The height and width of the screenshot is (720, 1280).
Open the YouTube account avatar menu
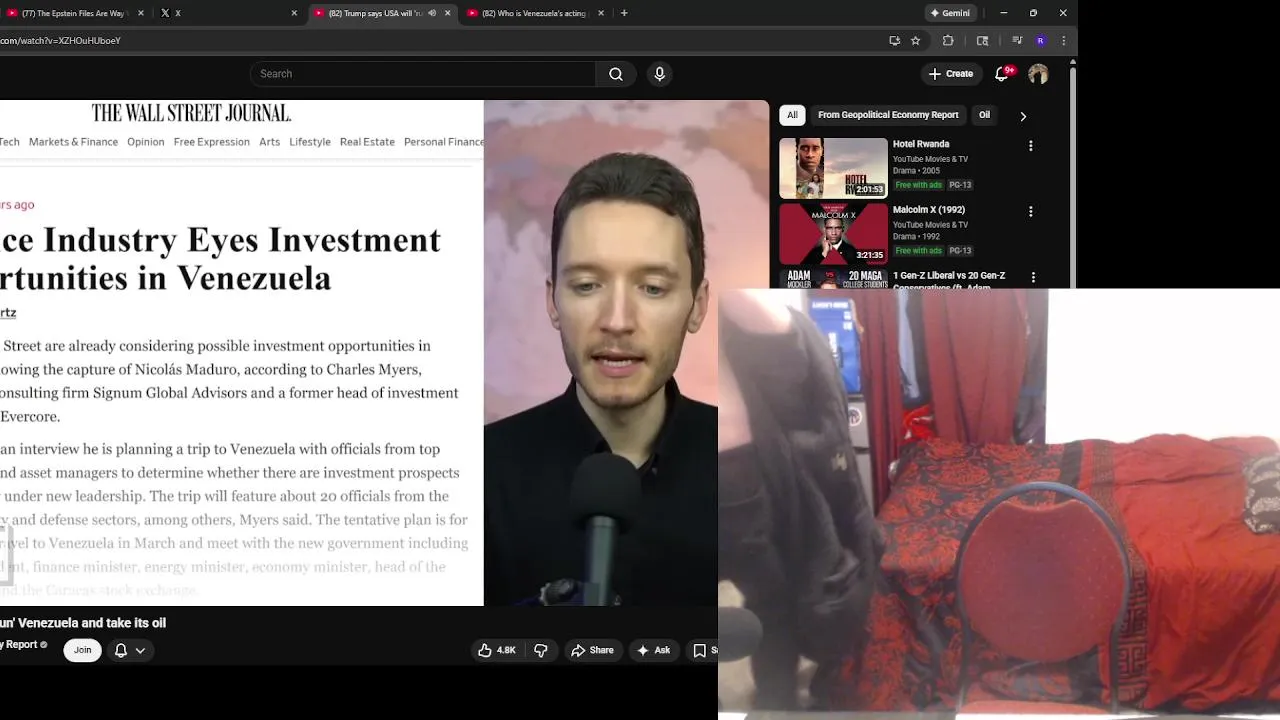coord(1038,74)
